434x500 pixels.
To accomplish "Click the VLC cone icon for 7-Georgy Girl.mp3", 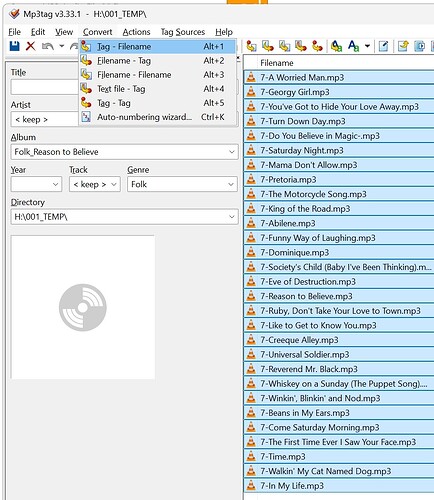I will (251, 92).
